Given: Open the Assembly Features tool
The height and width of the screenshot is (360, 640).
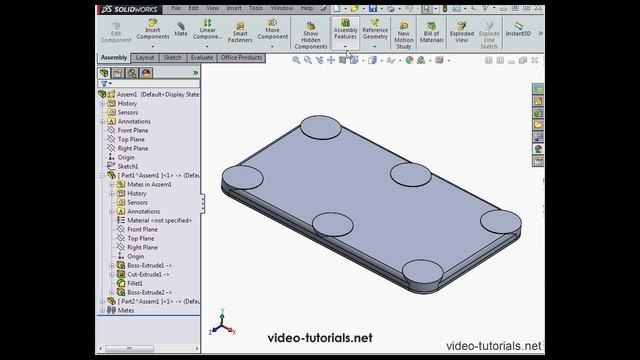Looking at the screenshot, I should [x=345, y=29].
